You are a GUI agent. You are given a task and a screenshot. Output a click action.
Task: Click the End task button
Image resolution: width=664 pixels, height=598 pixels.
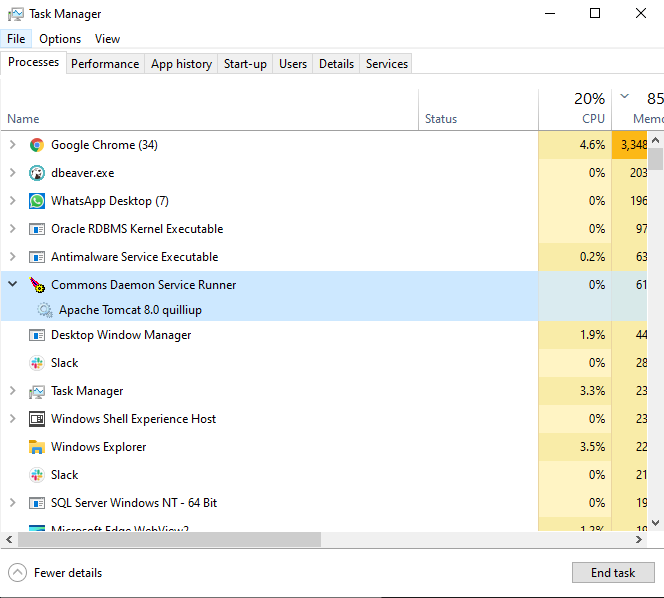coord(613,573)
